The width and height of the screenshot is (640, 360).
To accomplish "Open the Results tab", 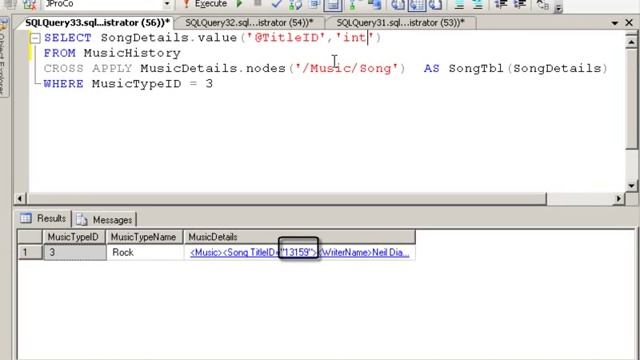I will 44,219.
